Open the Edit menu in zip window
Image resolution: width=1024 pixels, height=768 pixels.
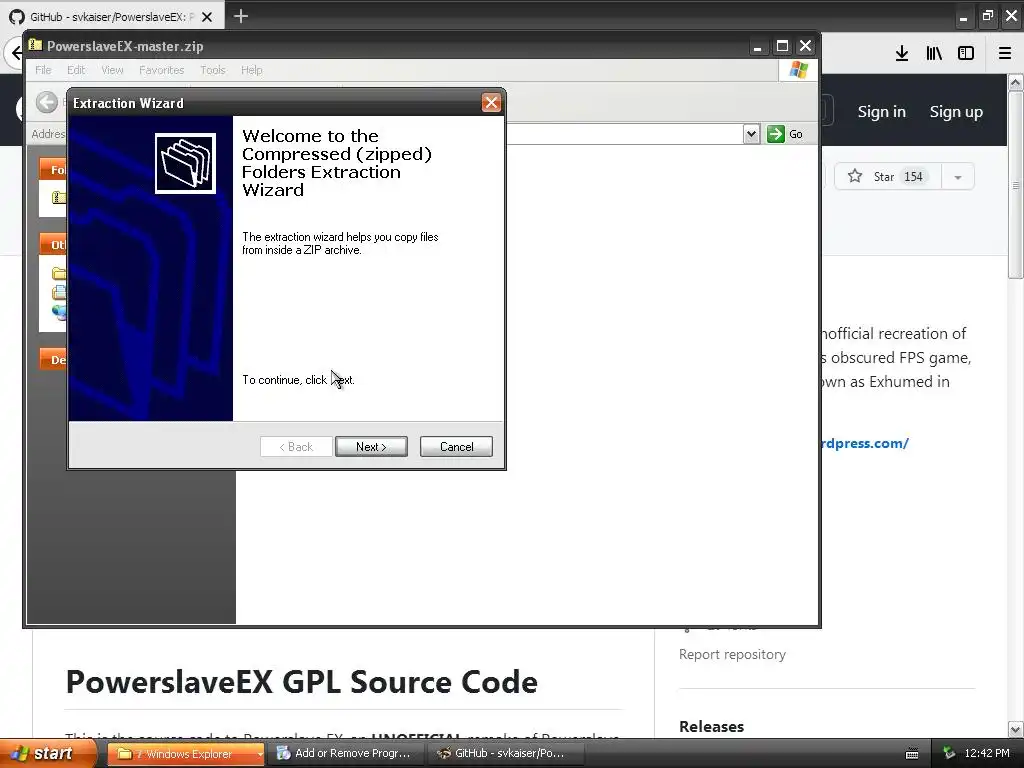click(x=76, y=70)
